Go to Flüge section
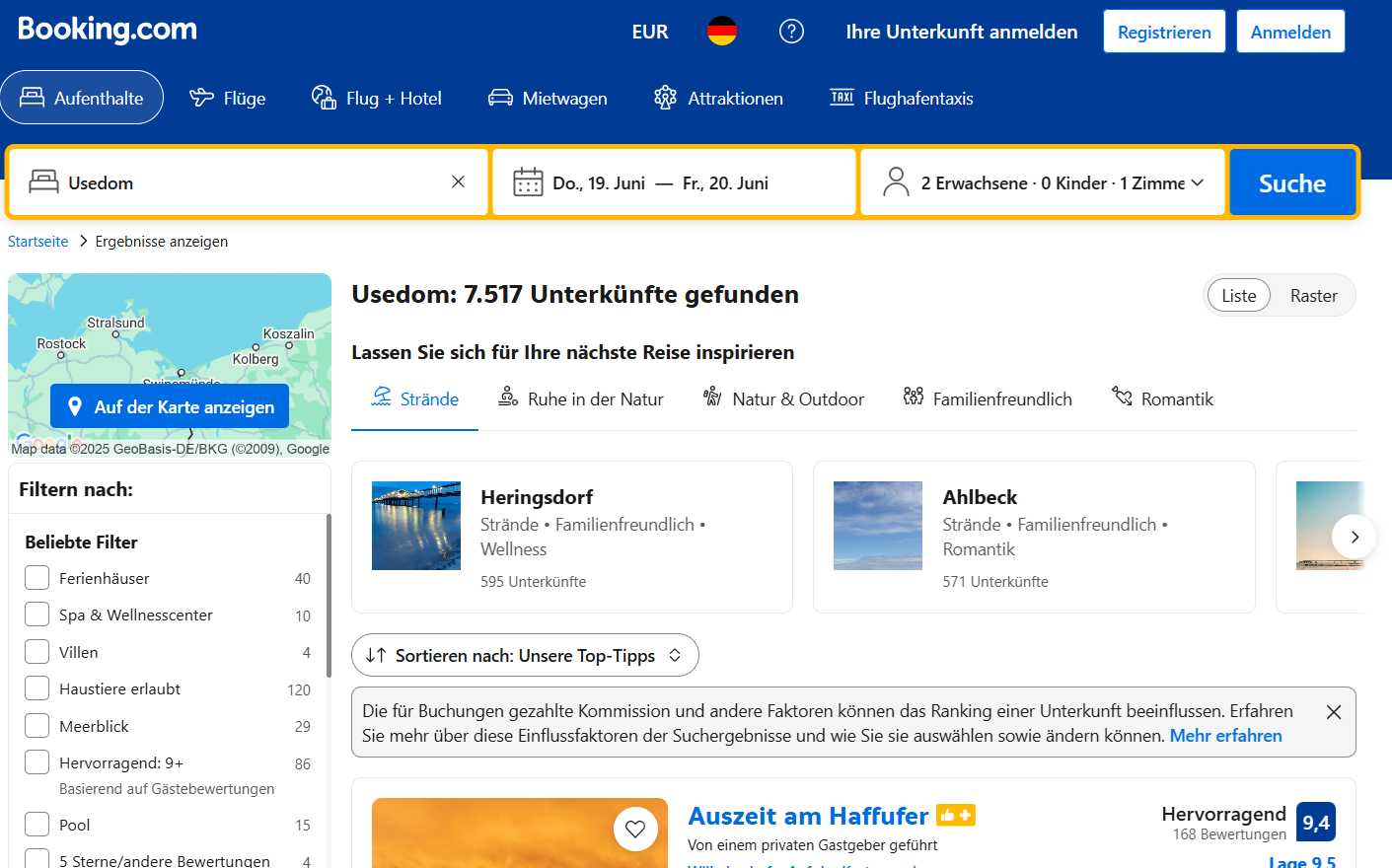 click(x=228, y=98)
